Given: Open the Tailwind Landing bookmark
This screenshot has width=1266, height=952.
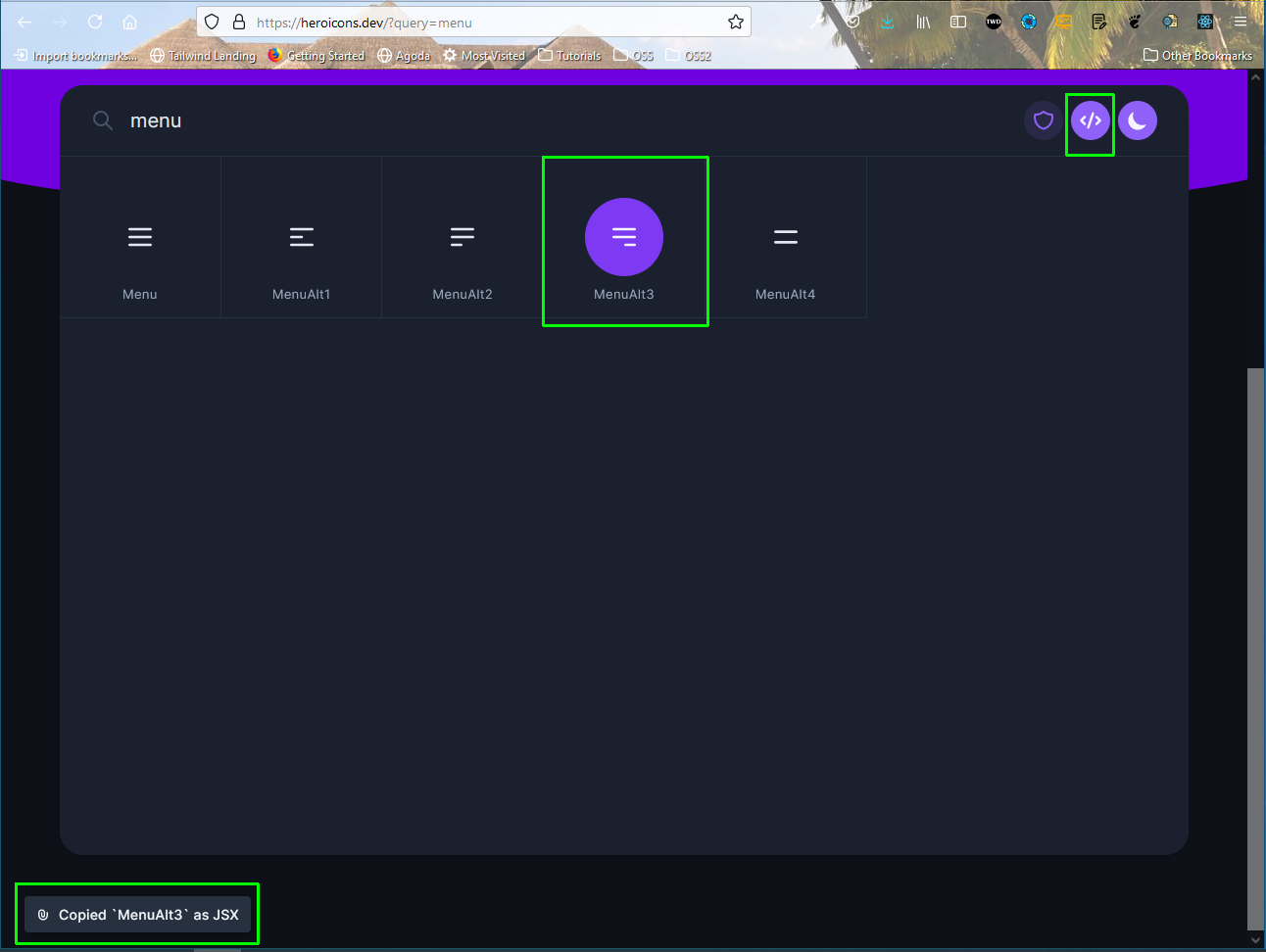Looking at the screenshot, I should coord(203,56).
